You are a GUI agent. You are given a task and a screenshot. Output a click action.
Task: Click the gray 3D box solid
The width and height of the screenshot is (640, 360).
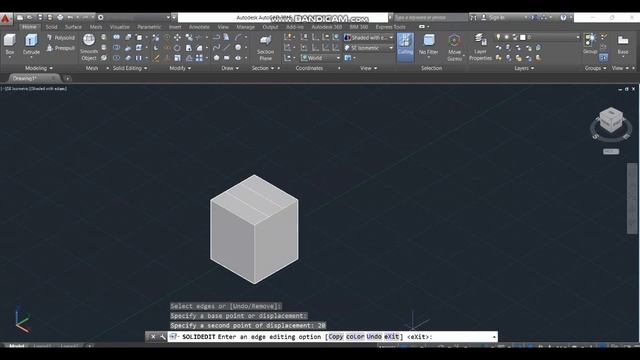254,229
